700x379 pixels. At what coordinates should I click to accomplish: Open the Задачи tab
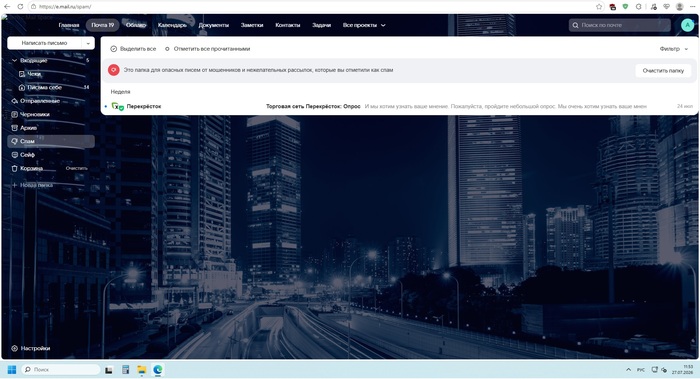pyautogui.click(x=321, y=25)
